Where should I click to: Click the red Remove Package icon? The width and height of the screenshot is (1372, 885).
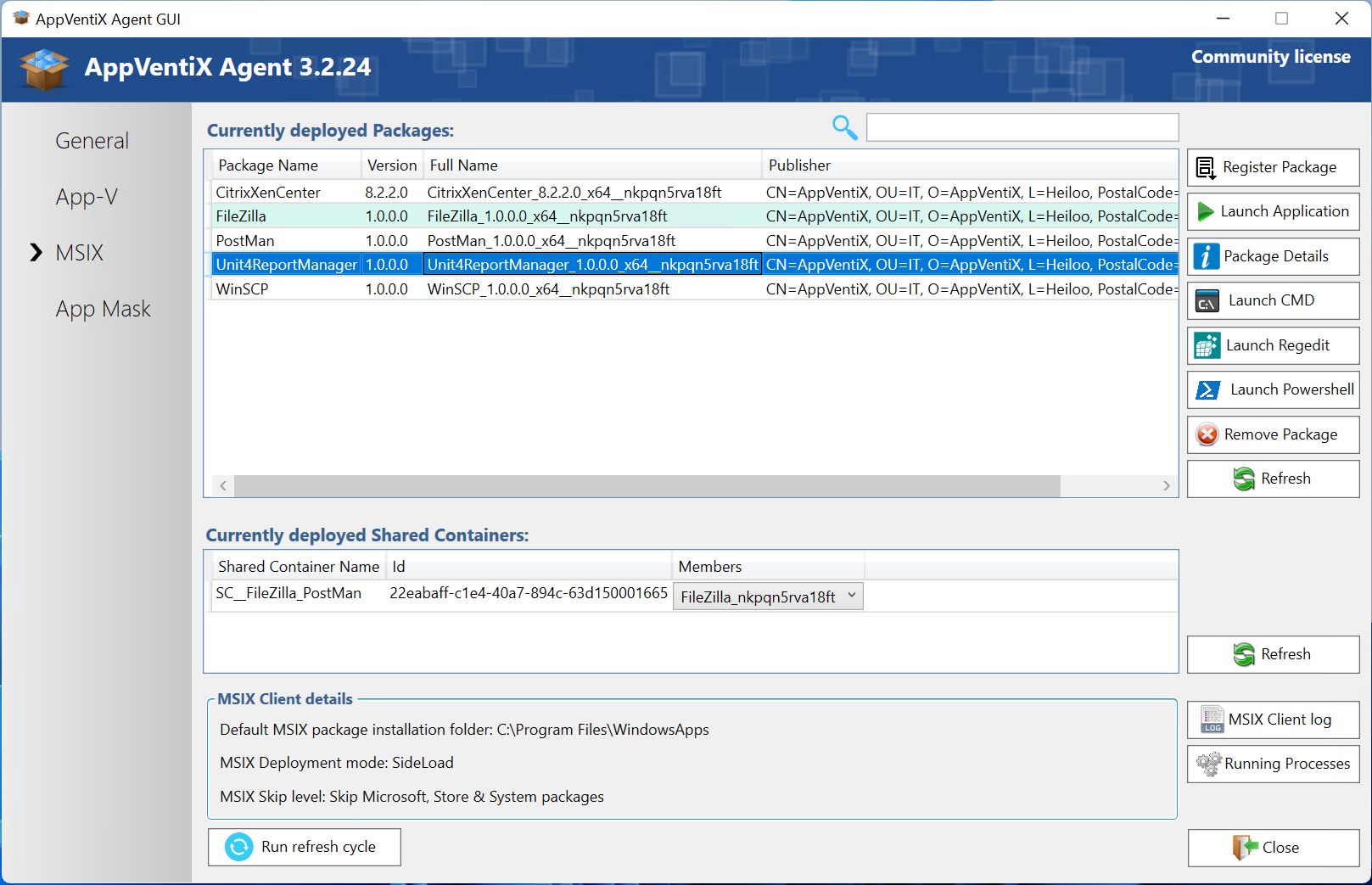(x=1207, y=434)
